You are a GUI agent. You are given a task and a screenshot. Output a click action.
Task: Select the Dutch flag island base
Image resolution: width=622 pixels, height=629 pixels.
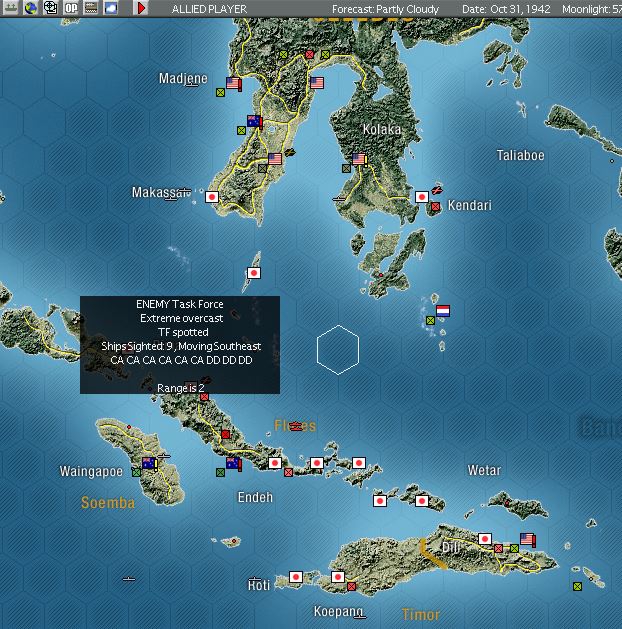443,311
